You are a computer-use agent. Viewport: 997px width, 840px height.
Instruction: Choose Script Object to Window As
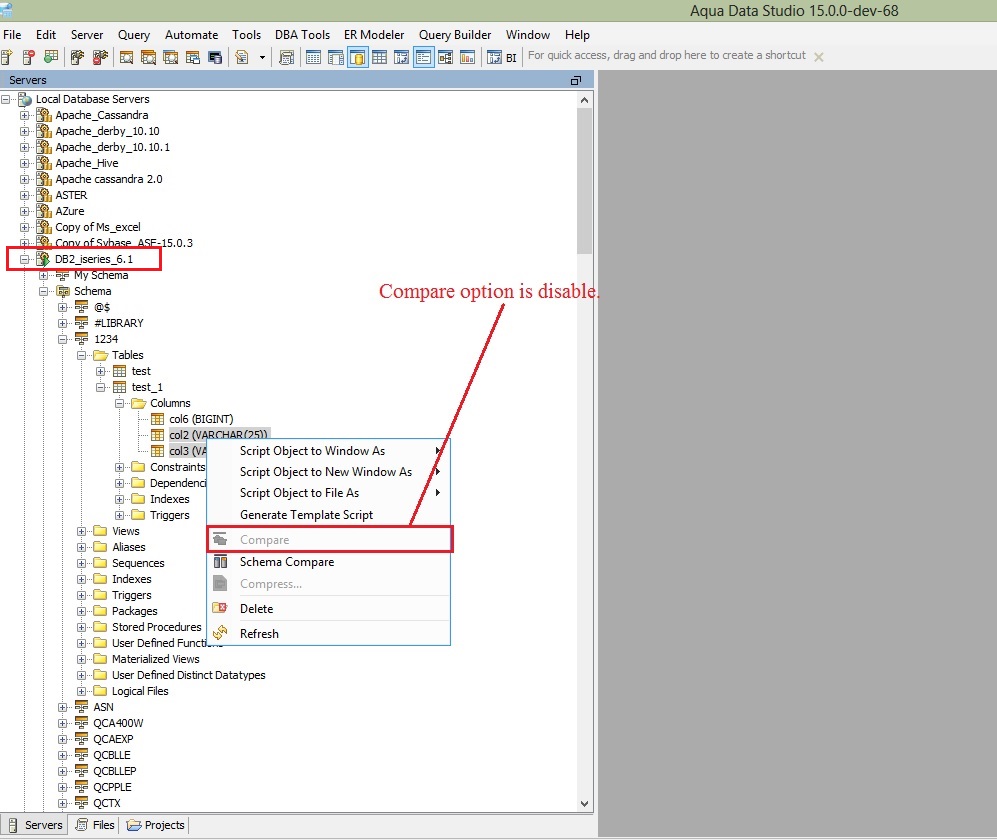(329, 450)
